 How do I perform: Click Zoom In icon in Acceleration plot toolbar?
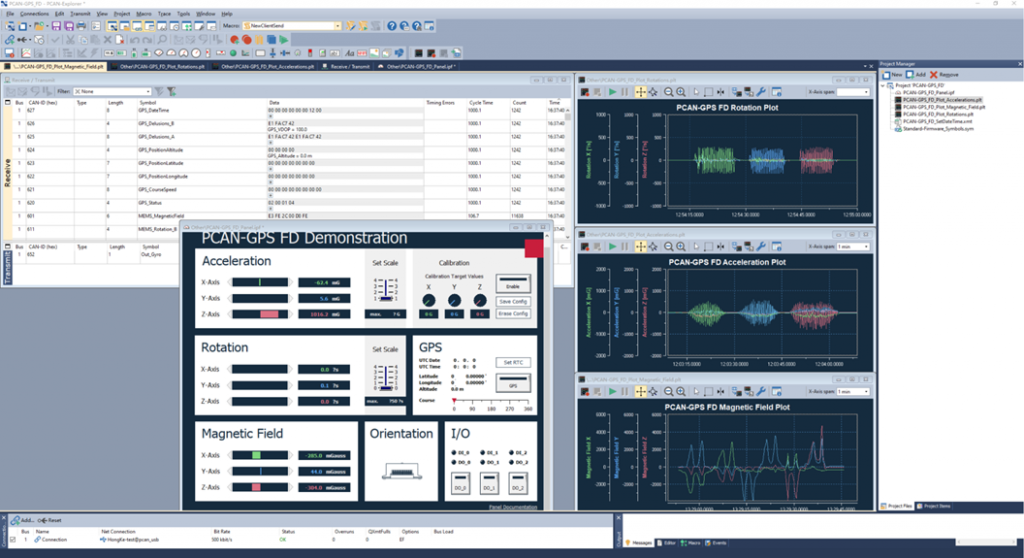tap(681, 246)
